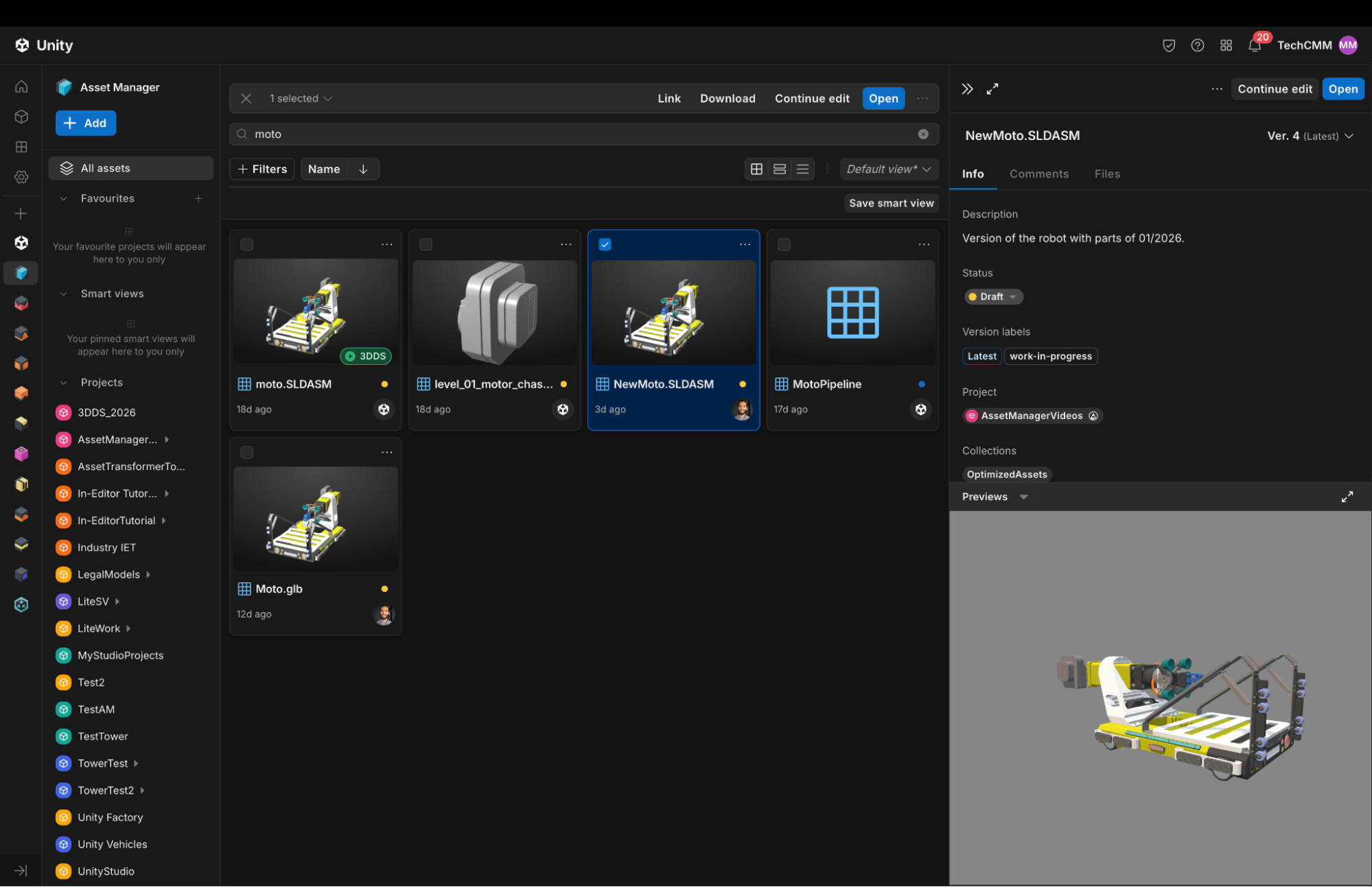Select the MotoPipeline checkbox
The width and height of the screenshot is (1372, 887).
784,245
